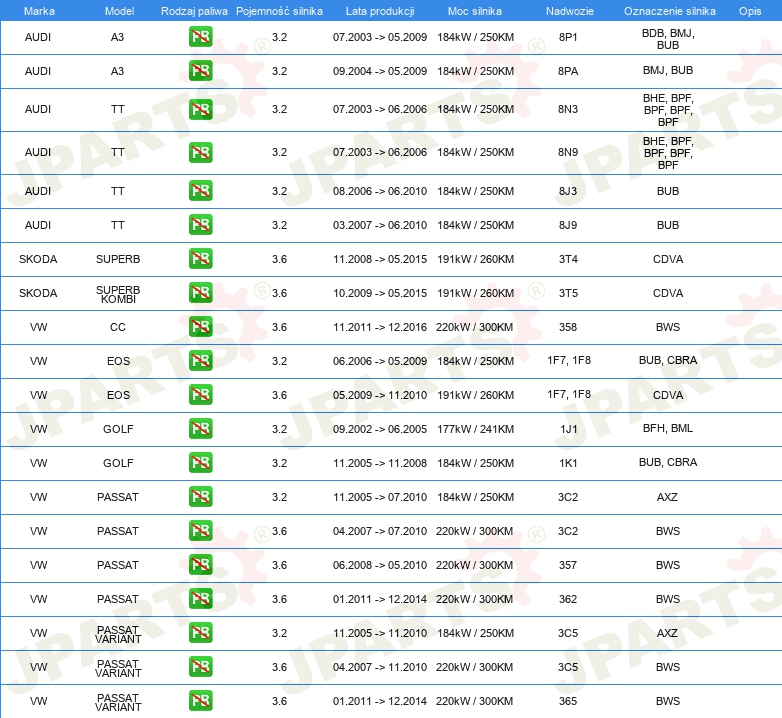This screenshot has height=718, width=782.
Task: Click the Lata produkcji column header
Action: pyautogui.click(x=379, y=10)
